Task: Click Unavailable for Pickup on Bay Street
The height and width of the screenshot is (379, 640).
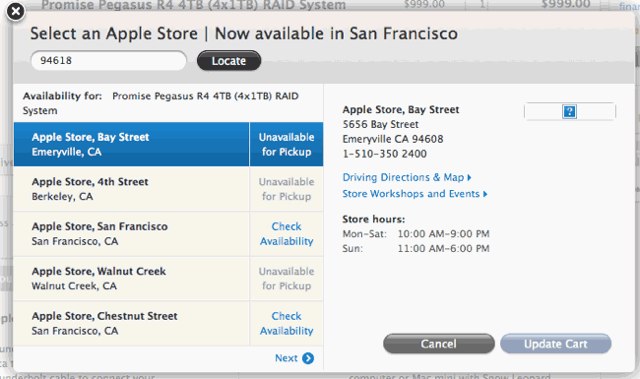Action: (x=287, y=144)
